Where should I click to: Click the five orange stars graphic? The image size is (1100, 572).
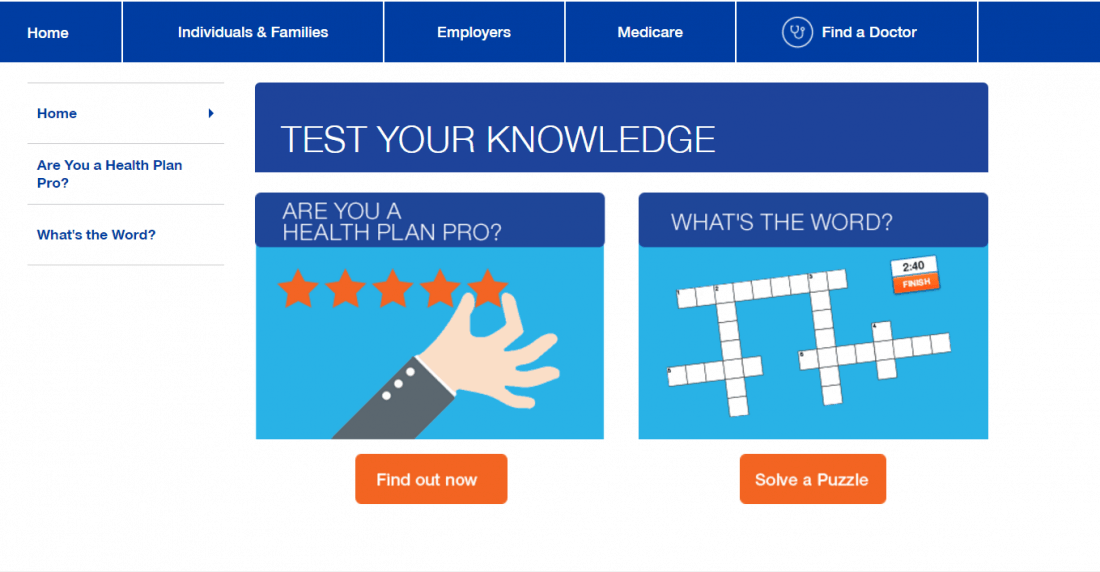(x=393, y=288)
